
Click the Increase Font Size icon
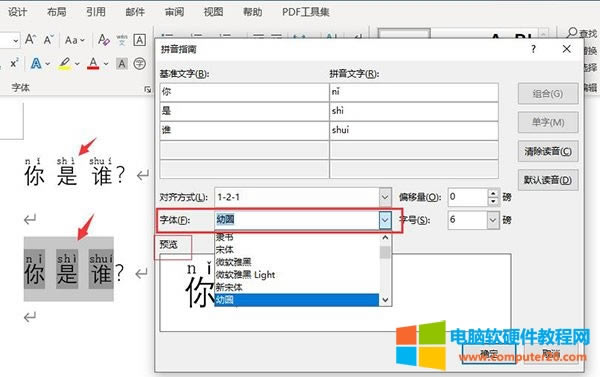(x=31, y=39)
